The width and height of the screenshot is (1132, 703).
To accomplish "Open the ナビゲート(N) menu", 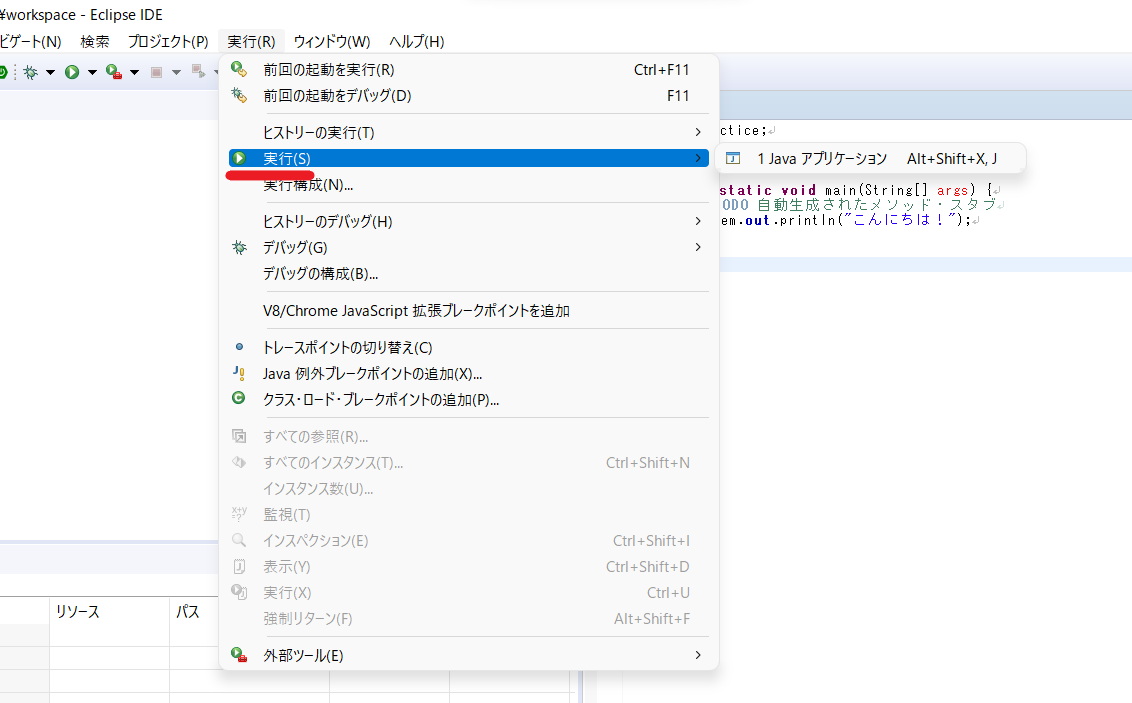I will [x=30, y=42].
